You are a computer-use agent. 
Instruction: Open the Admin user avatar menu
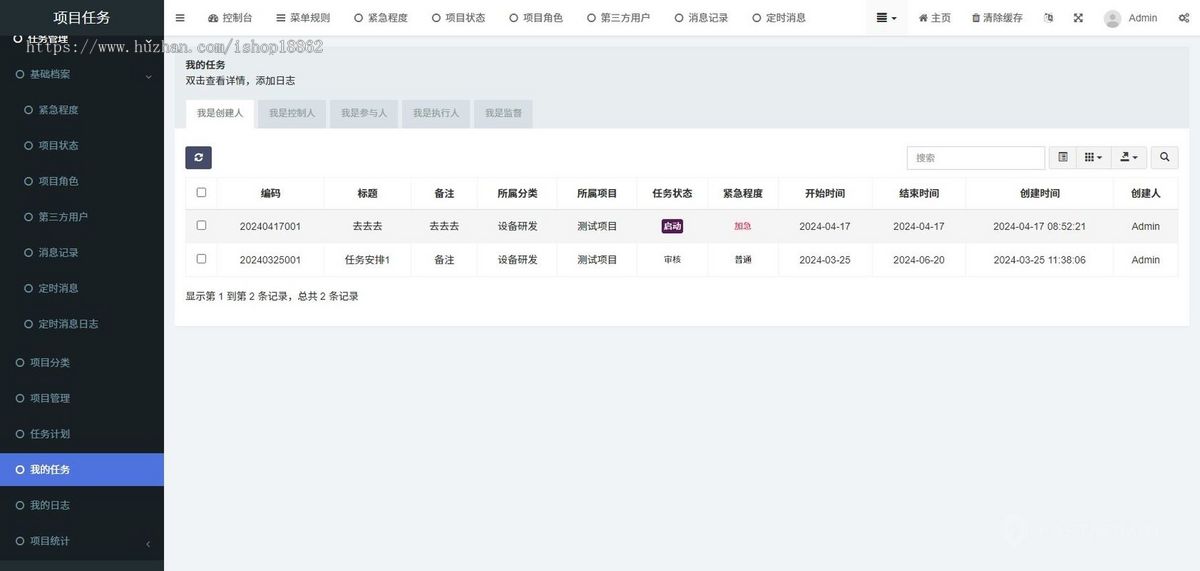(x=1130, y=18)
